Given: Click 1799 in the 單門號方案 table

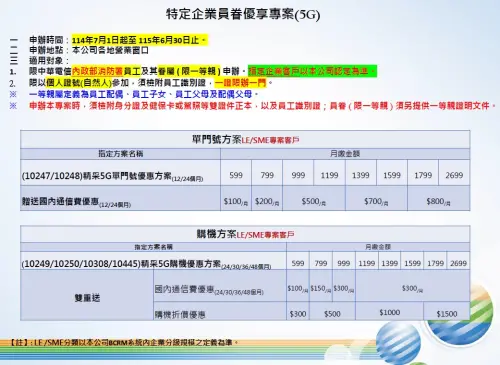Looking at the screenshot, I should (x=423, y=175).
